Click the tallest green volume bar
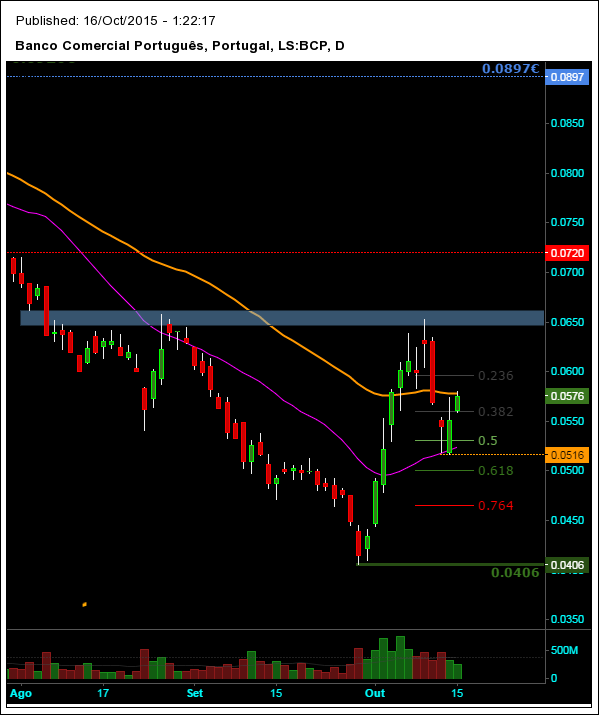Screen dimensions: 599x715 (400, 658)
